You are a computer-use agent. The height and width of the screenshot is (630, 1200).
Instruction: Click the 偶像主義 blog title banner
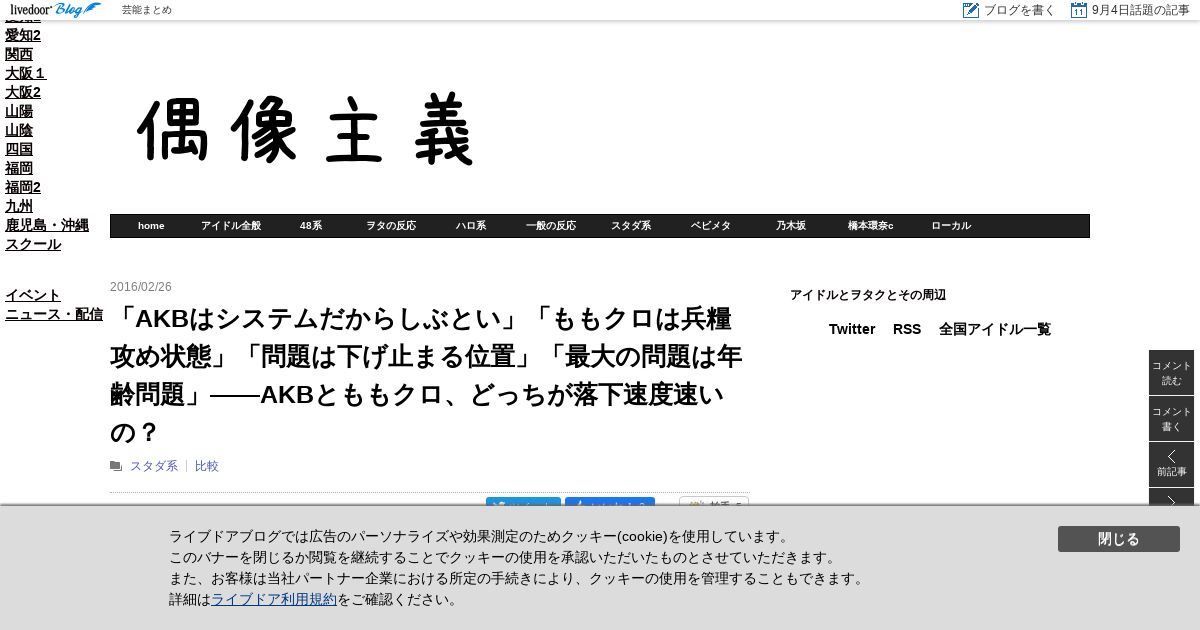tap(305, 130)
